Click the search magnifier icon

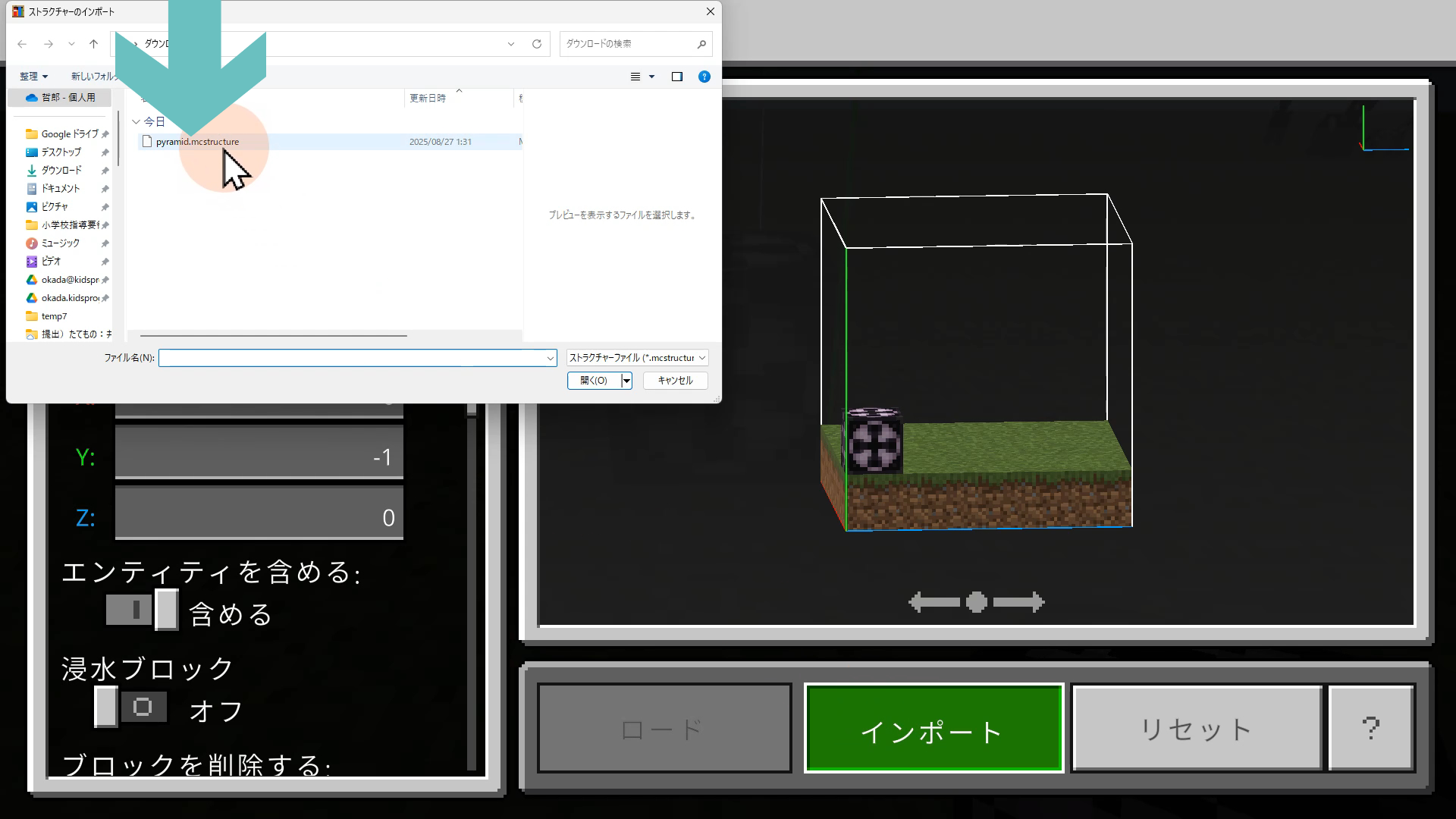pos(701,44)
